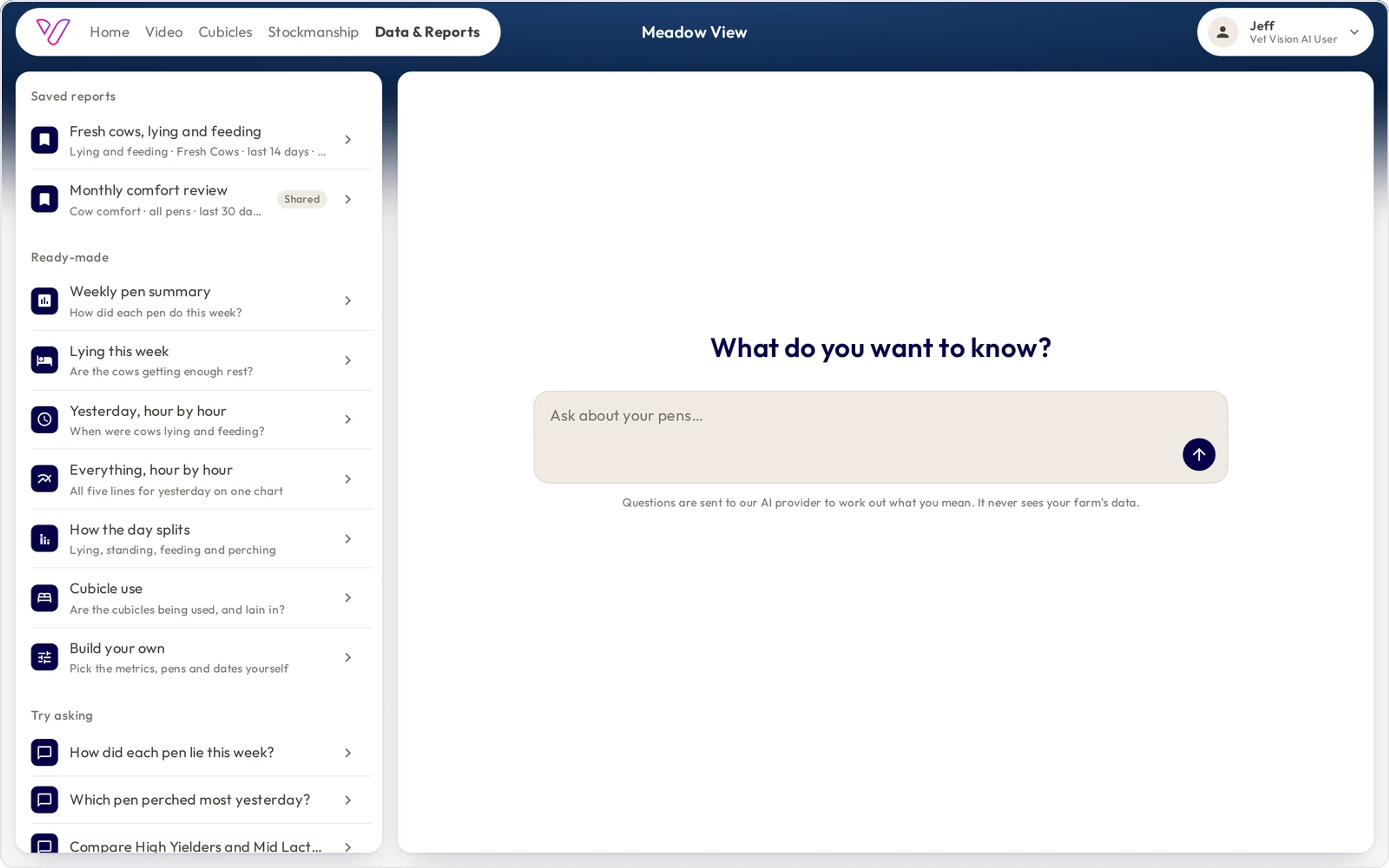Viewport: 1389px width, 868px height.
Task: Select the Data & Reports tab
Action: click(x=427, y=32)
